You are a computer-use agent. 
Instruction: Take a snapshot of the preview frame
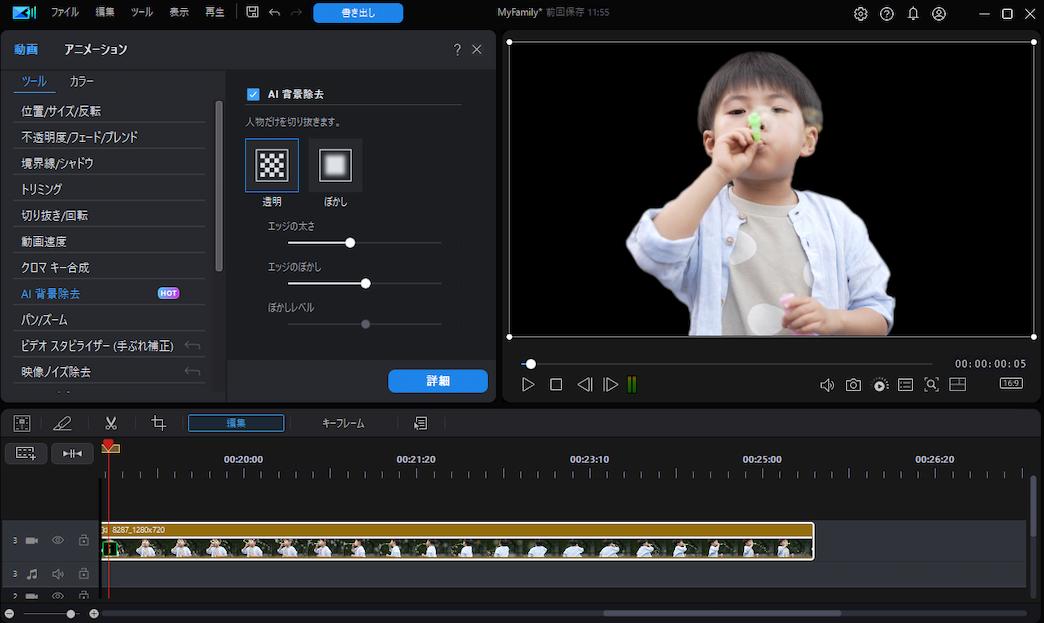(854, 384)
